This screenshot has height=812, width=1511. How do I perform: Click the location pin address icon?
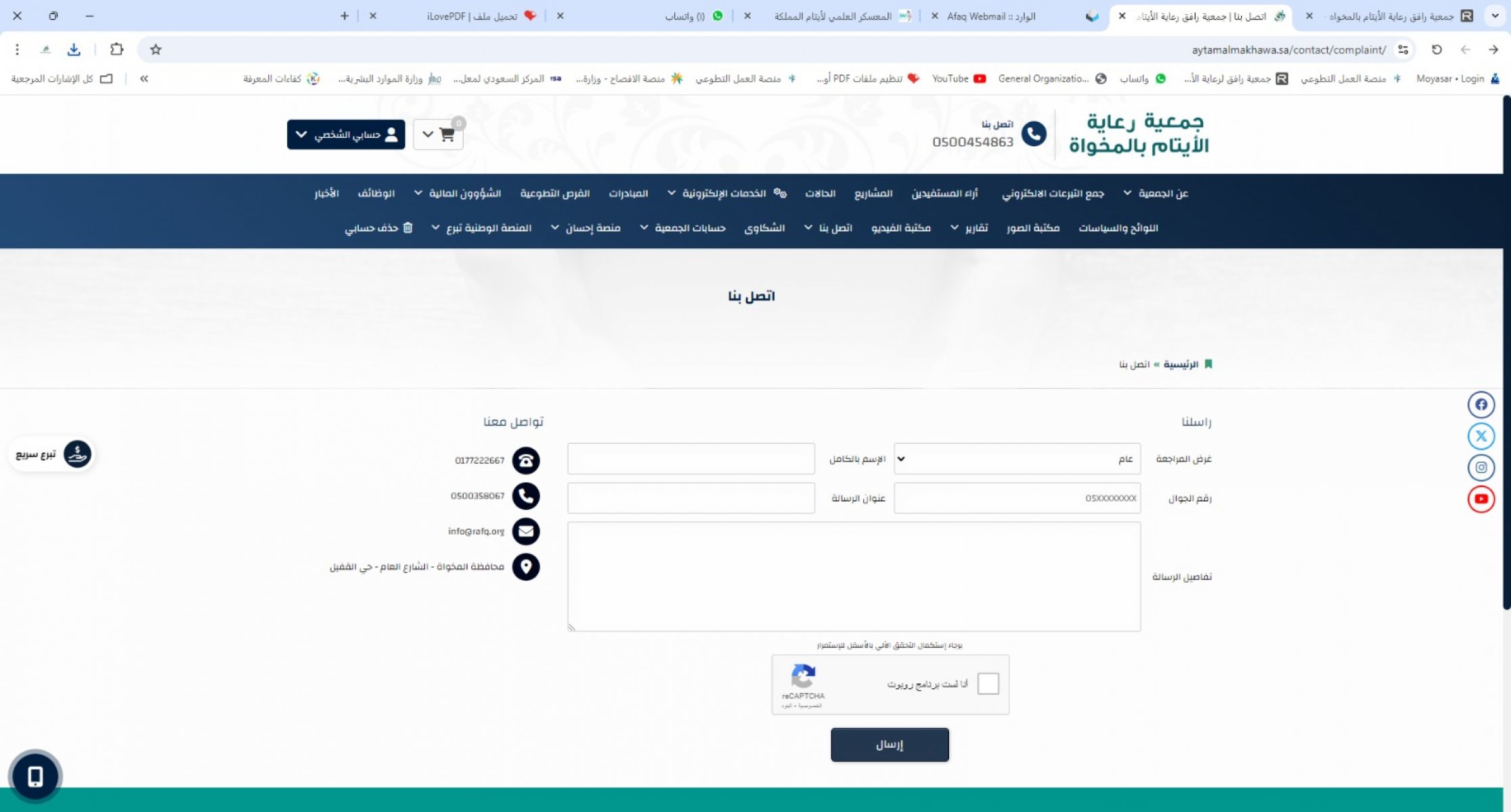pos(525,567)
